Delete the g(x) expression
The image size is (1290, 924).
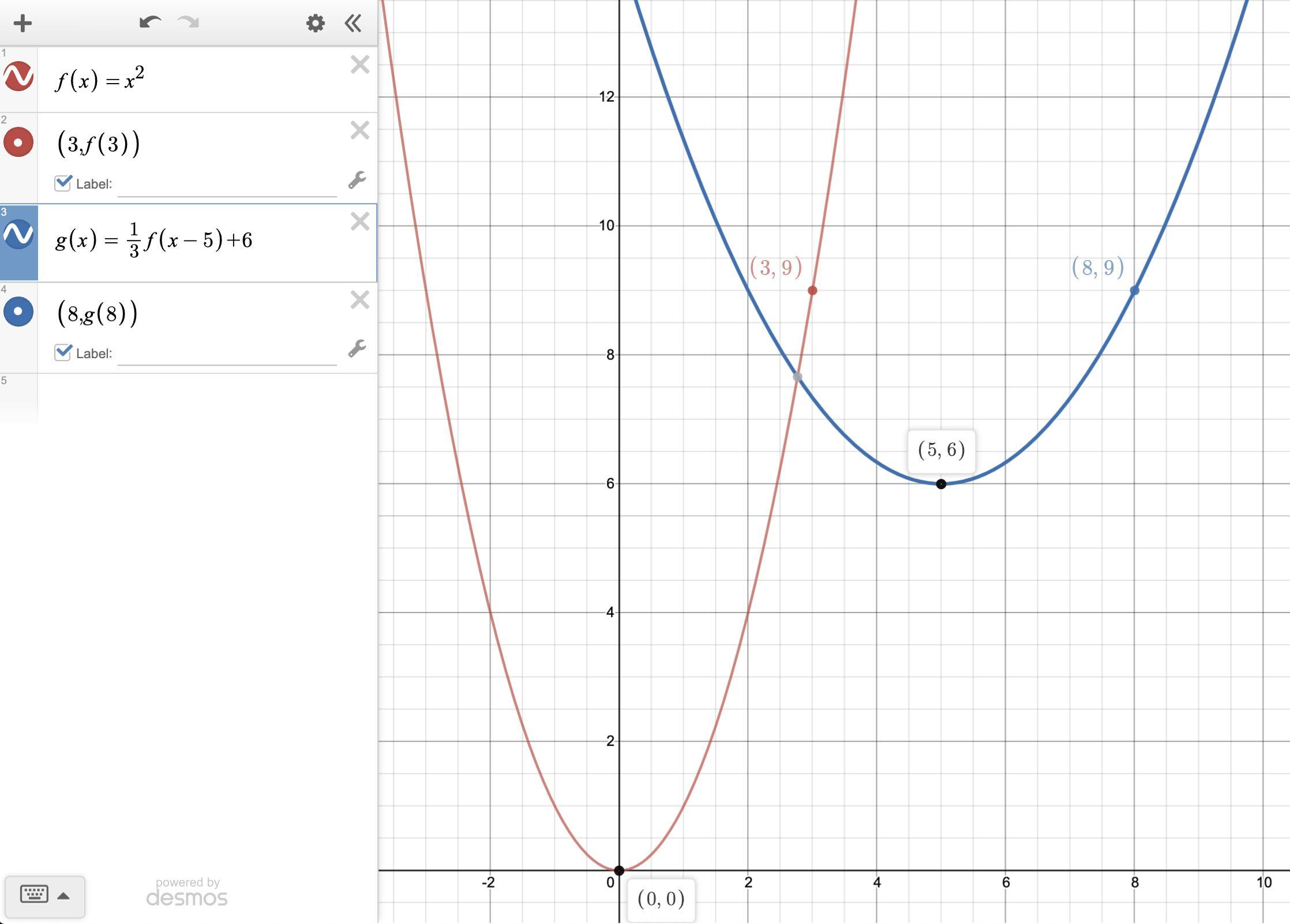pos(360,221)
